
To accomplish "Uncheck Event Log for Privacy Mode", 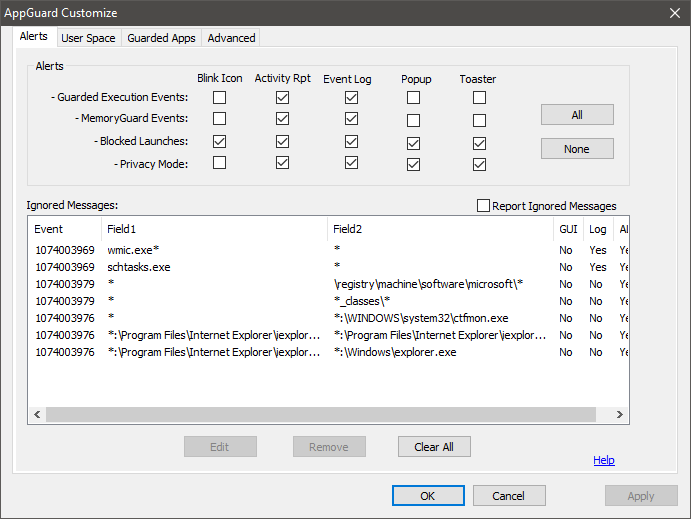I will (x=351, y=163).
